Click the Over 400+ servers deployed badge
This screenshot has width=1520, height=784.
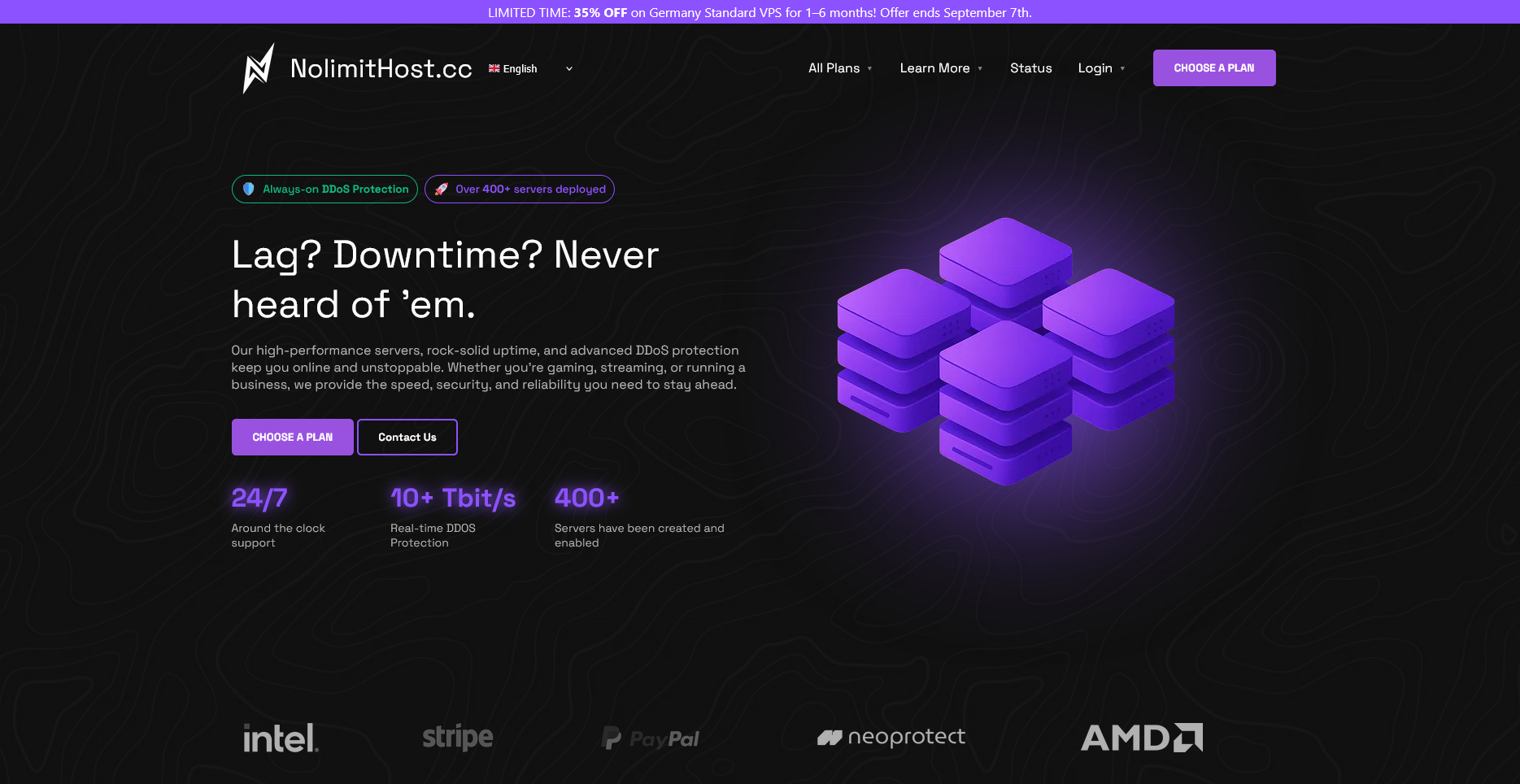pos(520,189)
